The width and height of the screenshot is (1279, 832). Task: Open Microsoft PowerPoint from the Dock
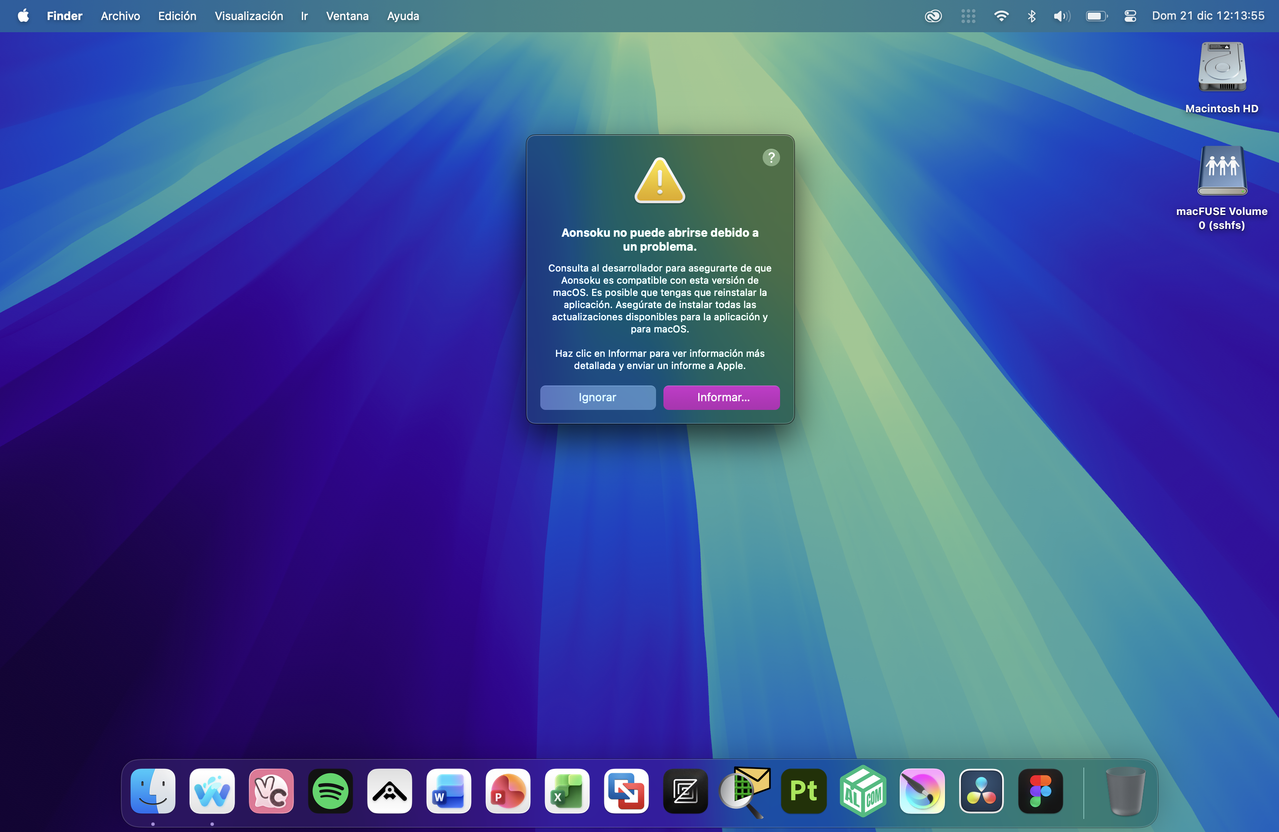(508, 791)
